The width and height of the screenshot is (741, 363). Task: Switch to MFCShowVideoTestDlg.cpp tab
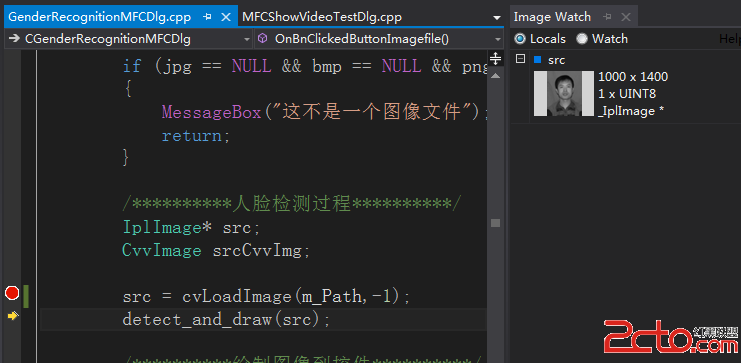322,17
